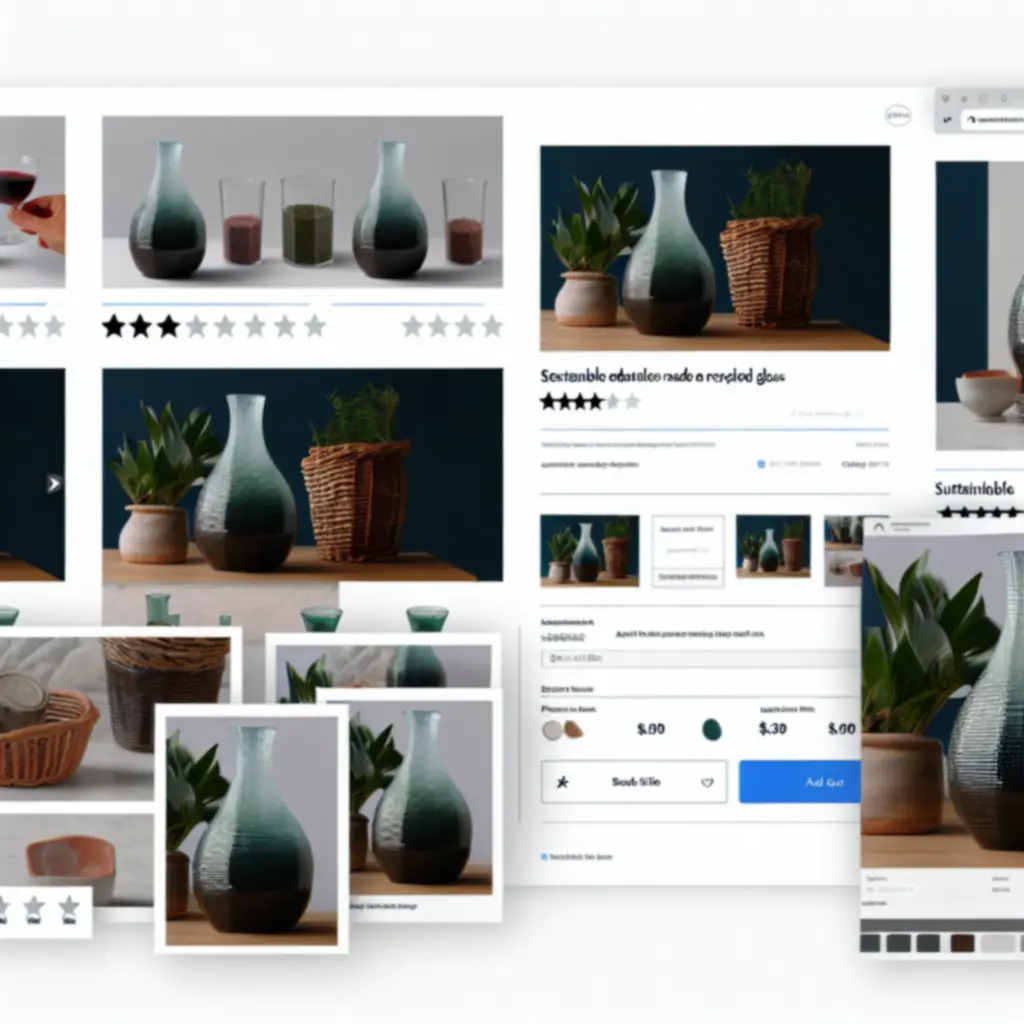Select the grey and tan color option
The image size is (1024, 1024).
click(x=562, y=729)
